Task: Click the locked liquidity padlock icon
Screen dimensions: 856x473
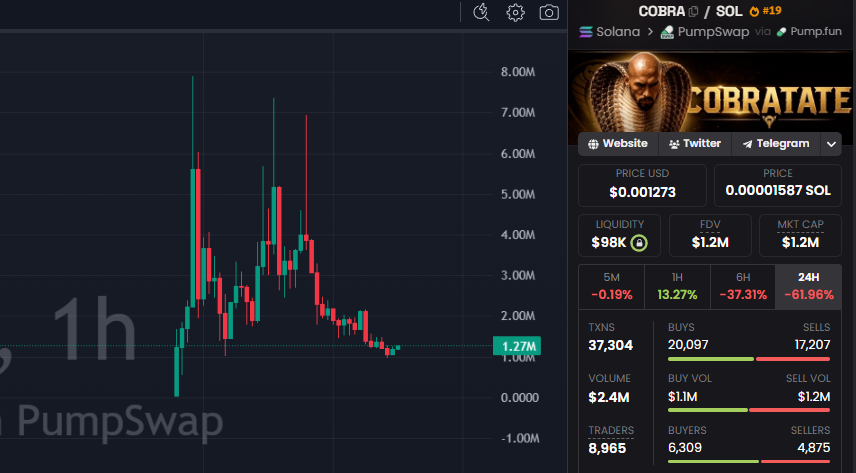Action: tap(639, 243)
